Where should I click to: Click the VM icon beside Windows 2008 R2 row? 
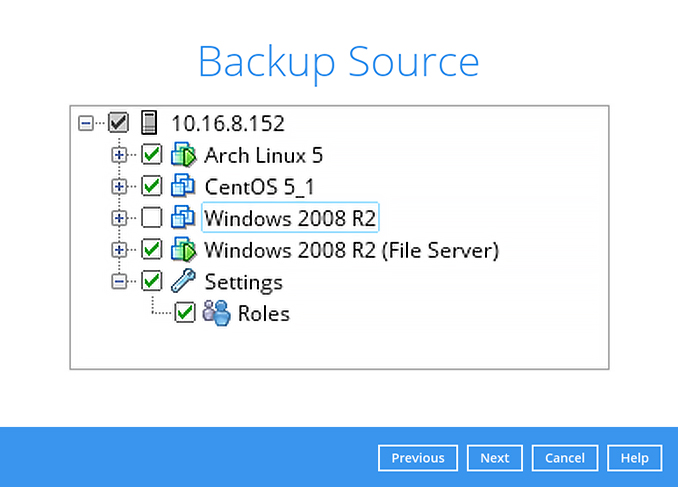tap(183, 218)
